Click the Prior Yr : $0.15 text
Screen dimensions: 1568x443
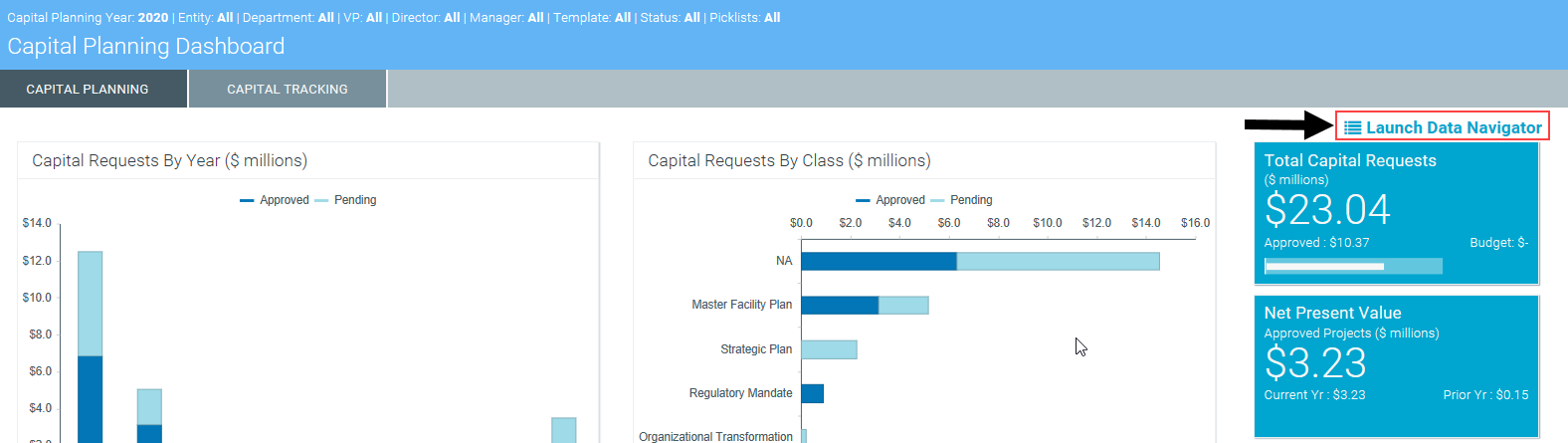coord(1485,395)
